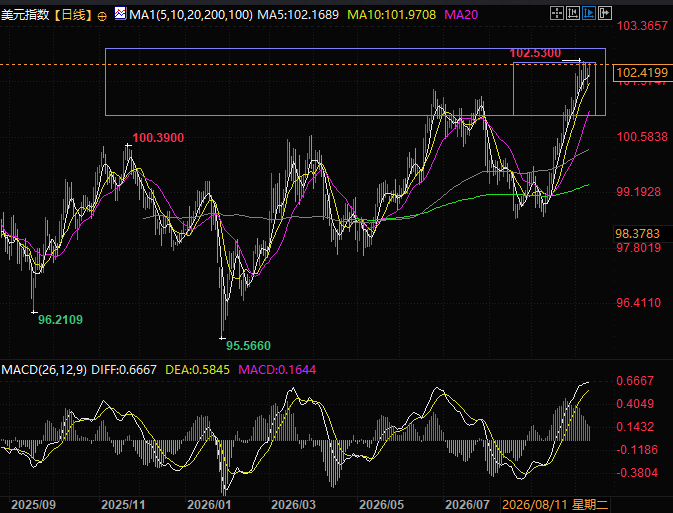
Task: Click the exit-arrow icon in chart toolbar
Action: pyautogui.click(x=604, y=13)
